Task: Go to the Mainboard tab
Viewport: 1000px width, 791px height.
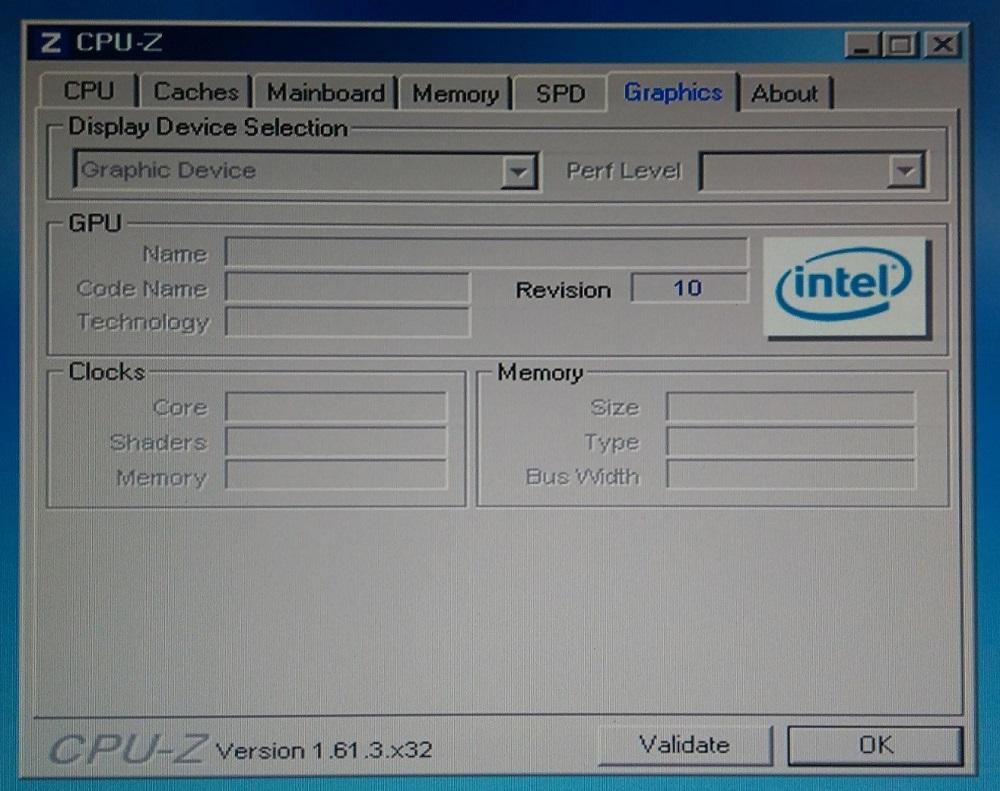Action: (325, 93)
